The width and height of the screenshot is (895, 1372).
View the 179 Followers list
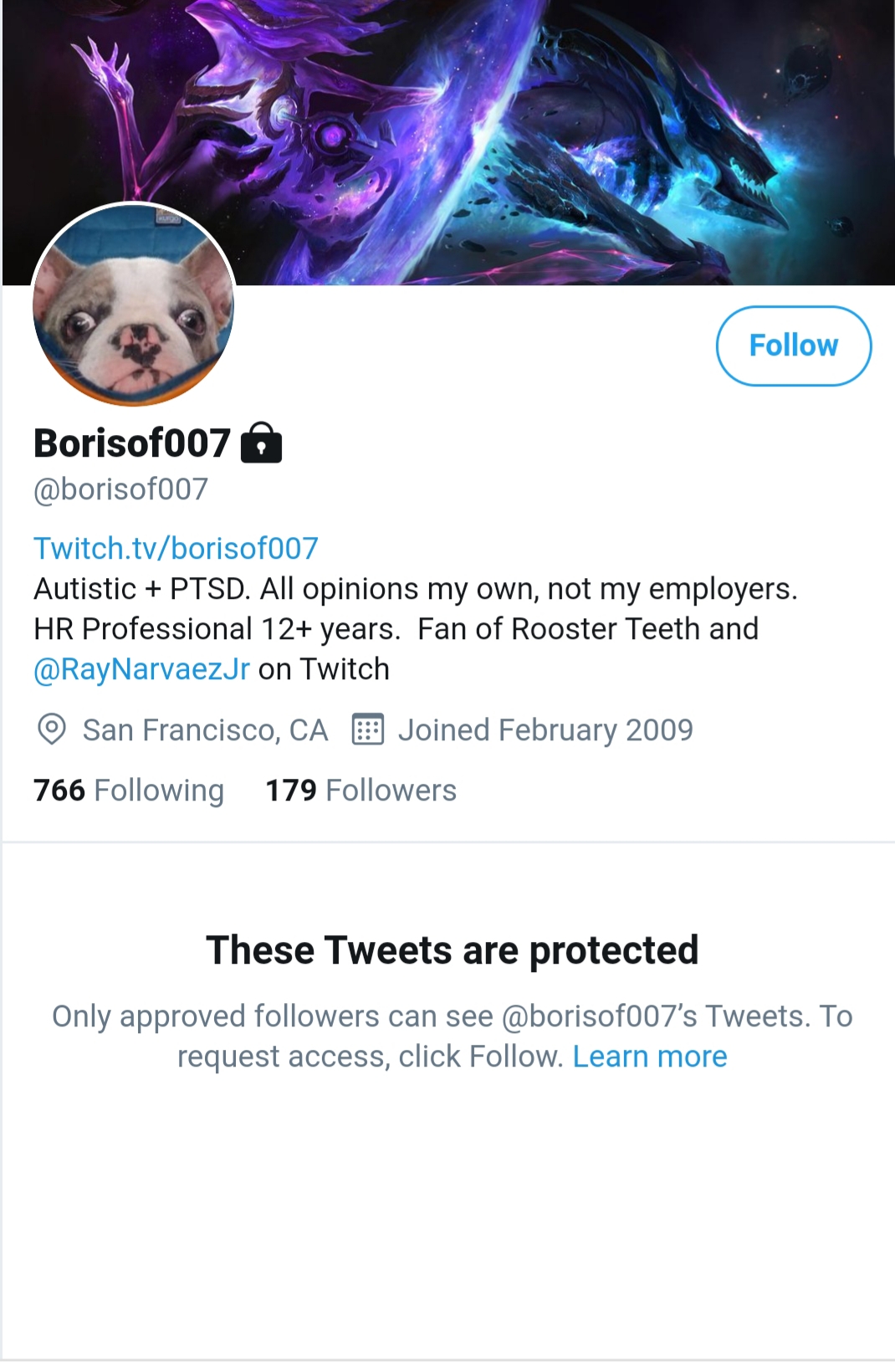pos(361,790)
